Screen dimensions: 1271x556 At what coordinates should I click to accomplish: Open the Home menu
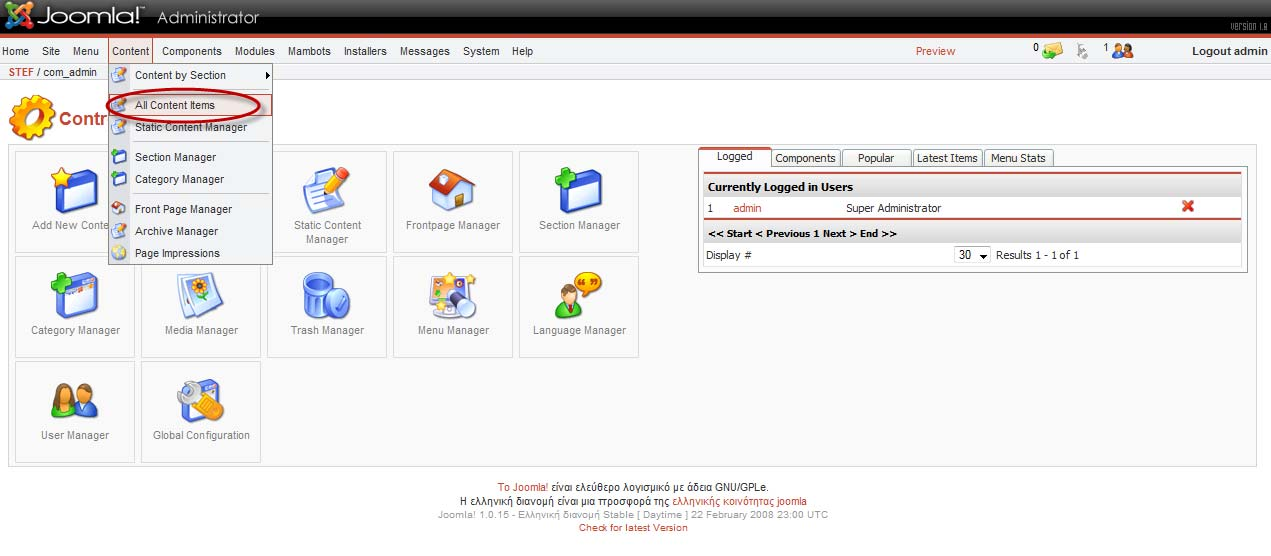pyautogui.click(x=15, y=51)
